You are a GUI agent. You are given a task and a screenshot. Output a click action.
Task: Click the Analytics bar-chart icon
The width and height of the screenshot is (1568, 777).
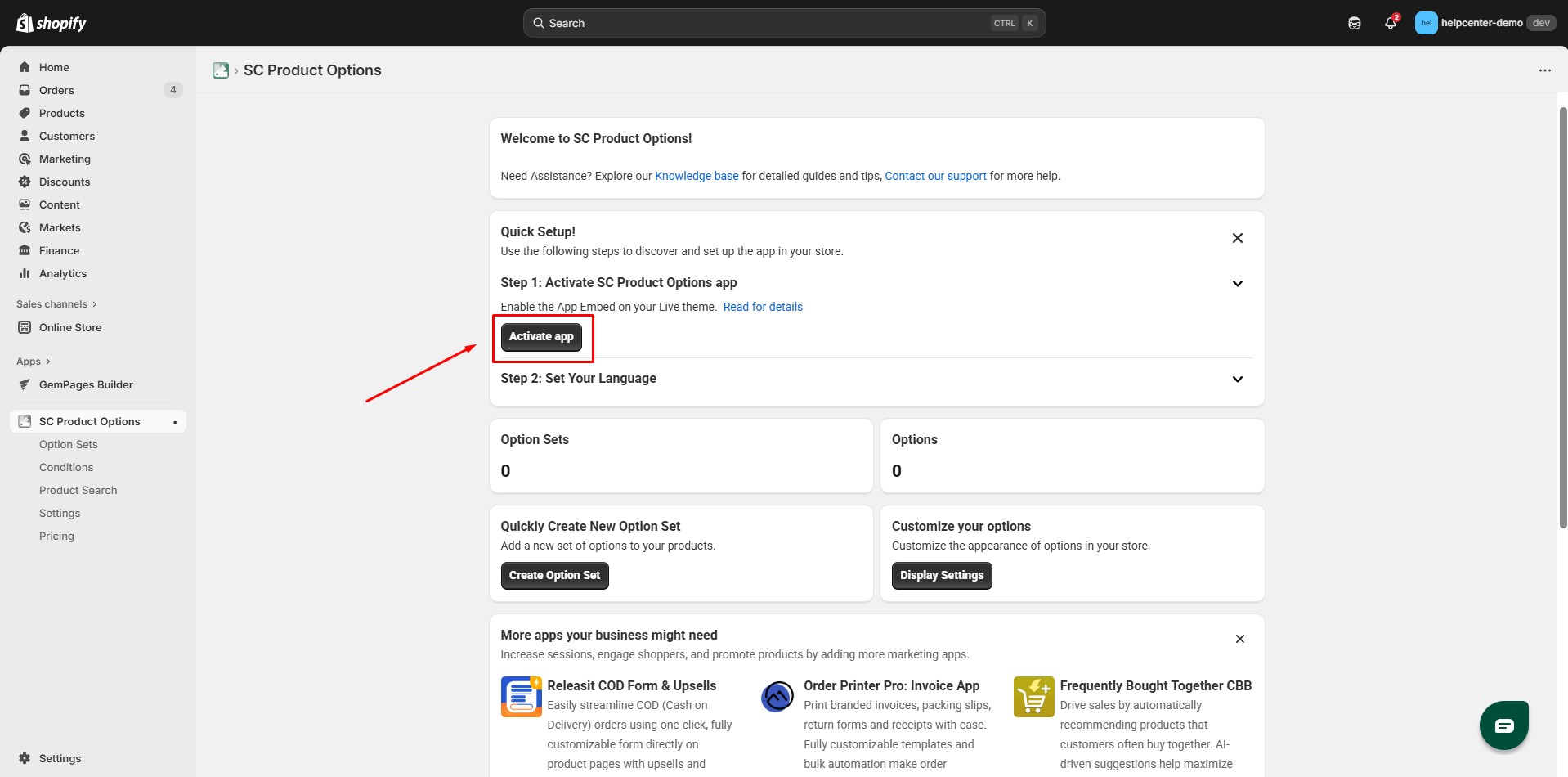click(25, 273)
